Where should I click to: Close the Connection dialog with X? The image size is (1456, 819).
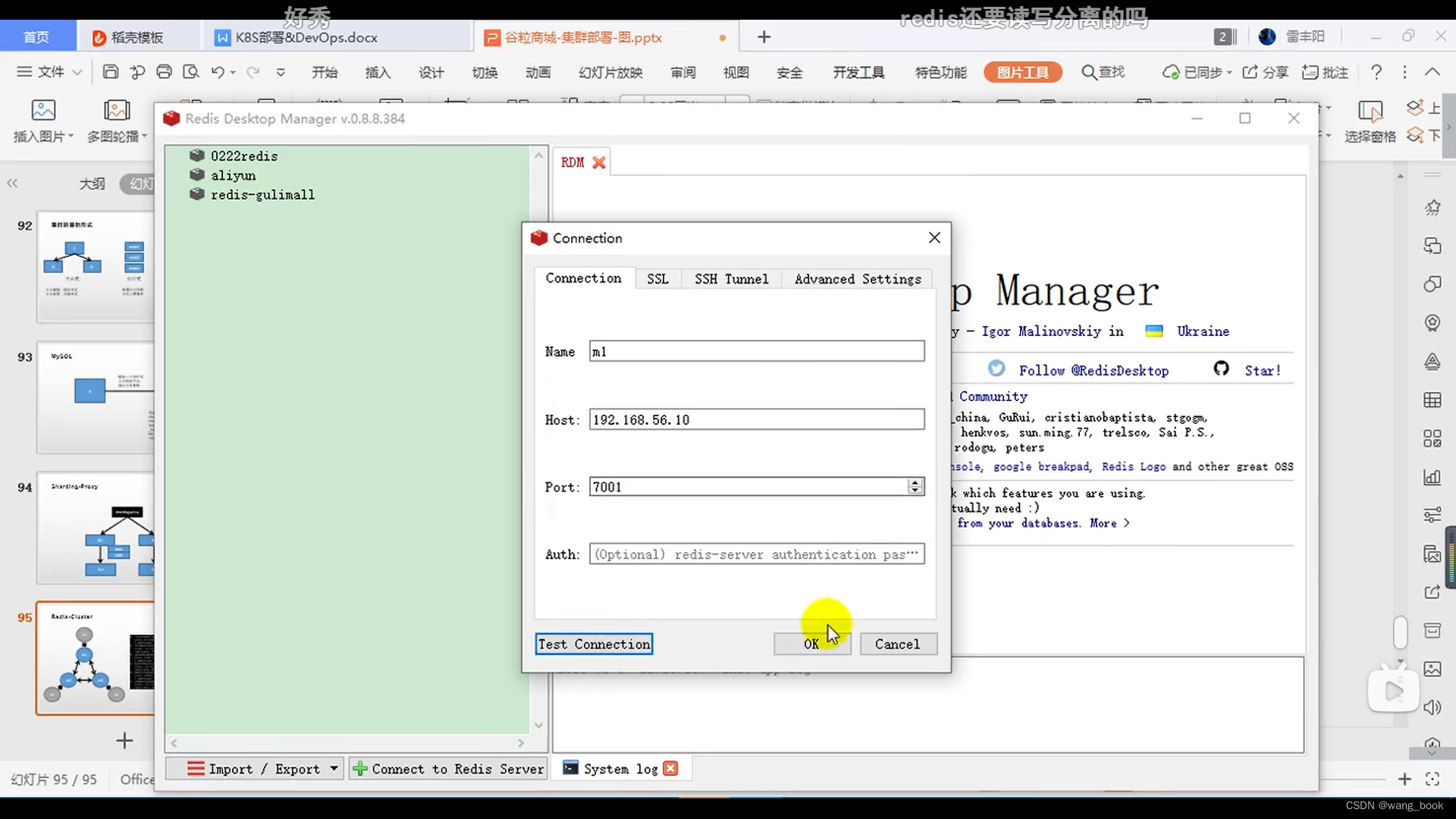pos(934,238)
